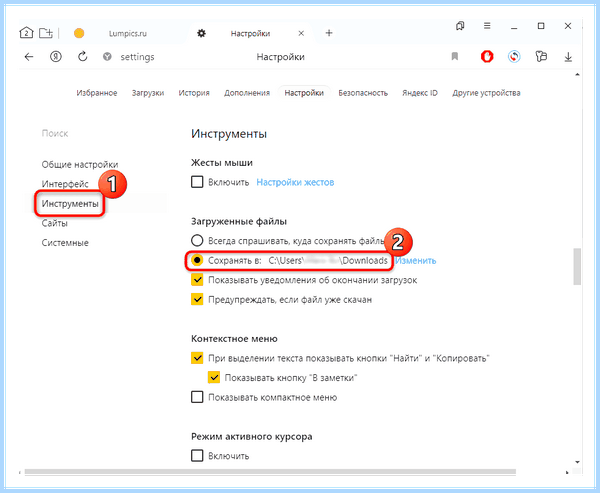Screen dimensions: 600x493
Task: Open the tab overview button showing 2
Action: tap(26, 33)
